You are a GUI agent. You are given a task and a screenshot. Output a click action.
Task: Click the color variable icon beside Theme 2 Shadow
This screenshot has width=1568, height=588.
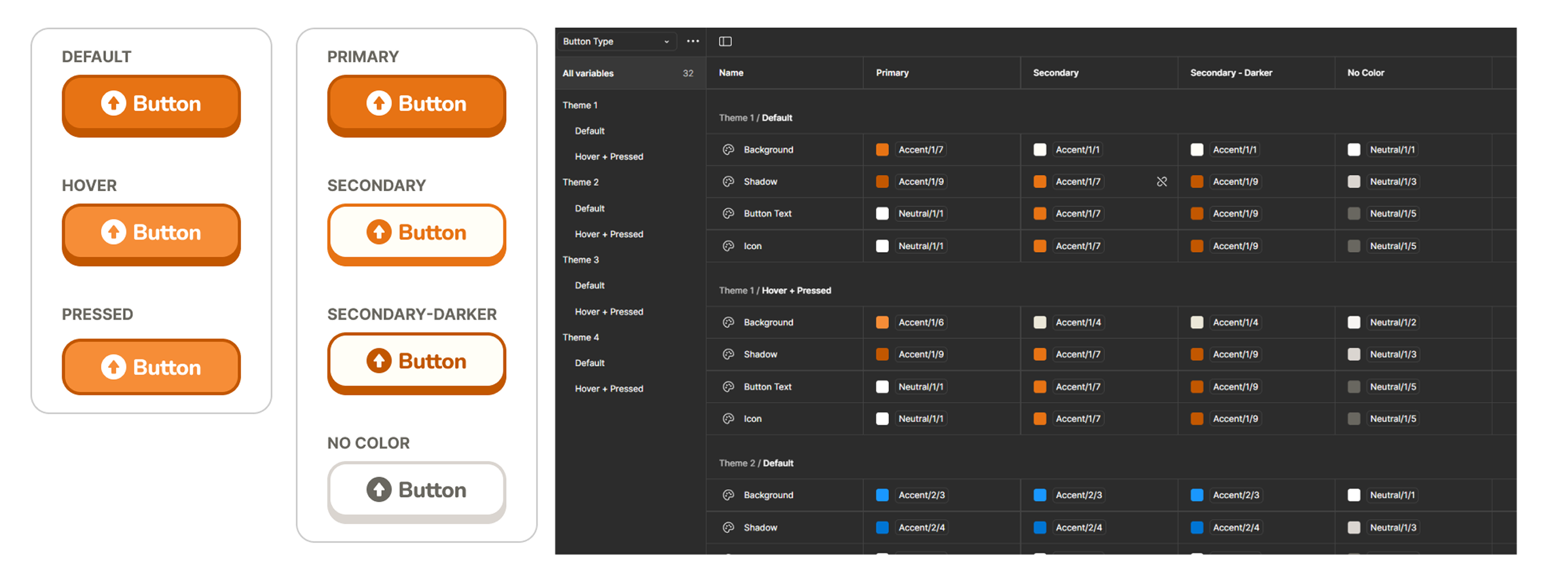728,527
